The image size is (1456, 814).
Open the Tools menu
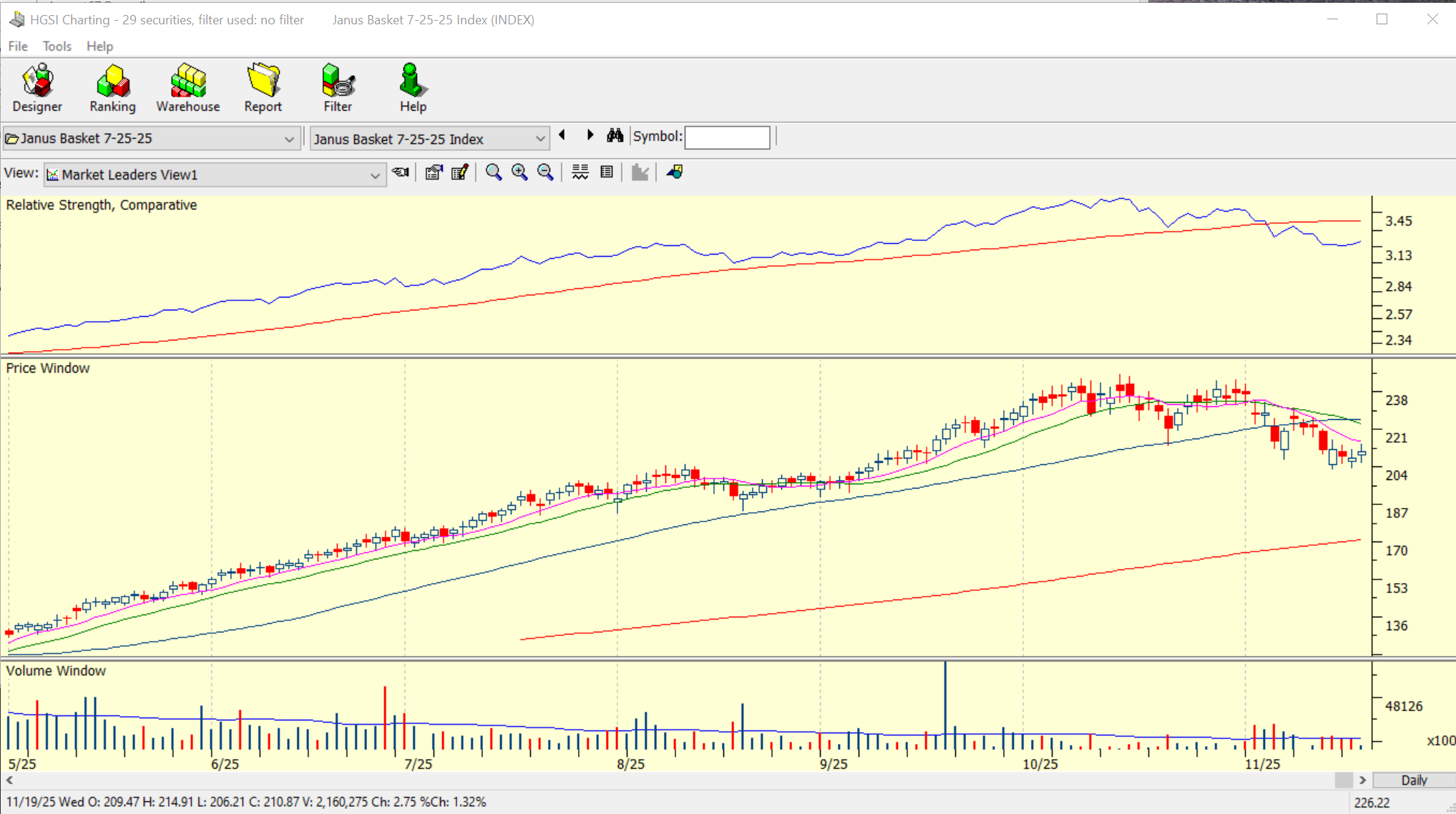57,46
